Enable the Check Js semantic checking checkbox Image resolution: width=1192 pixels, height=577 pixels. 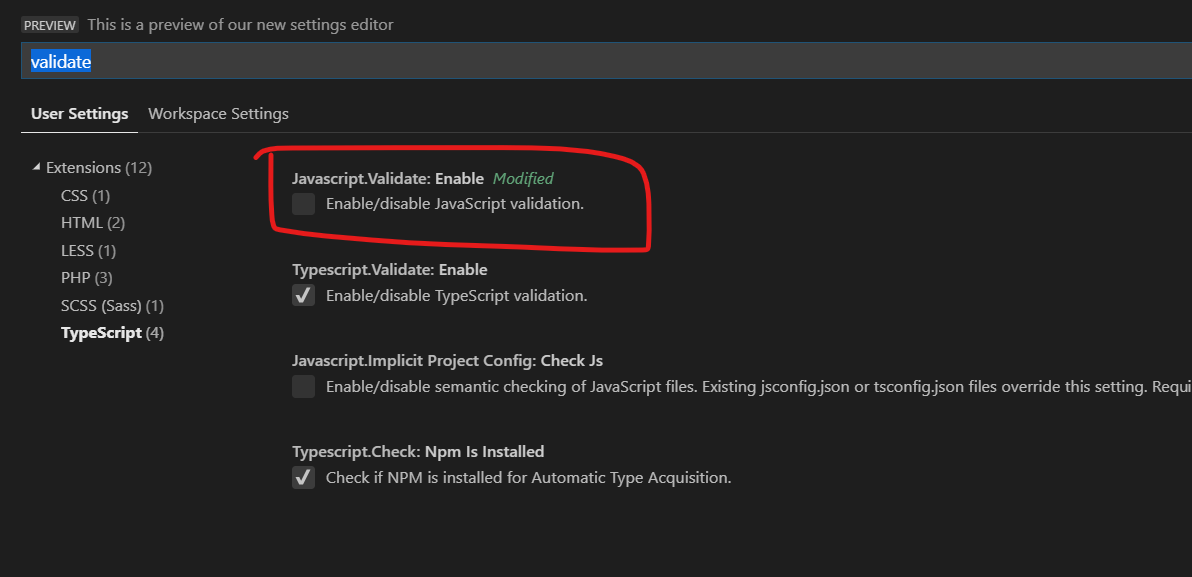click(x=303, y=386)
